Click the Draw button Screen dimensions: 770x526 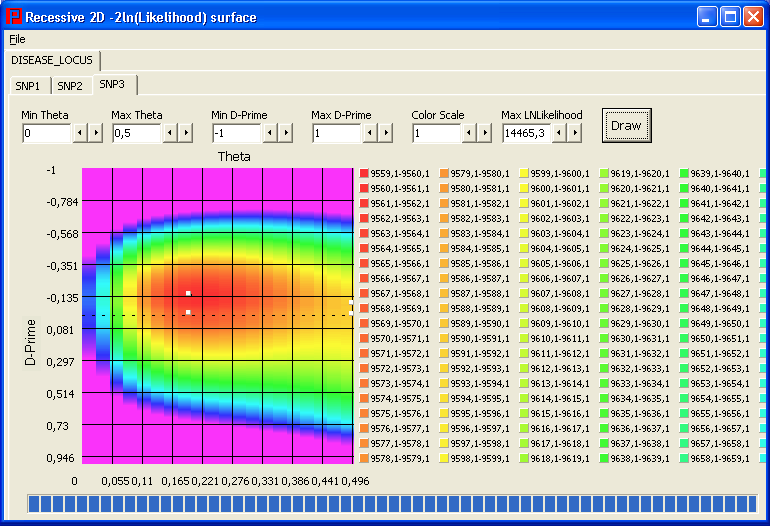point(627,126)
